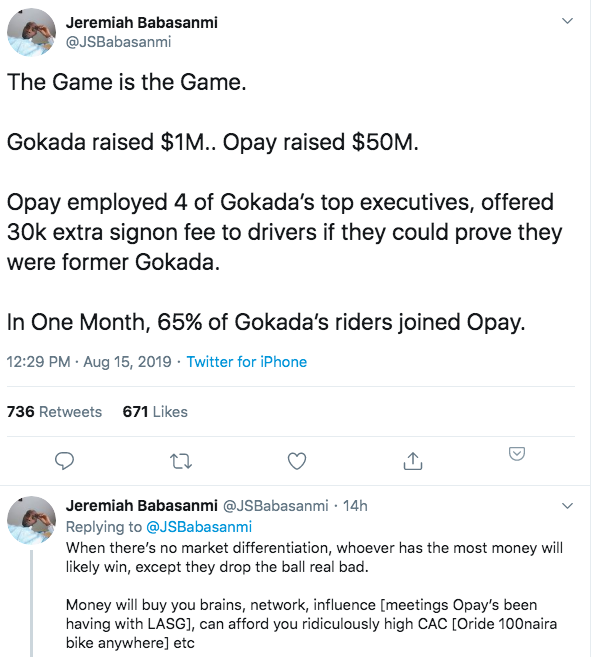
Task: View the 736 Retweets list
Action: [55, 411]
